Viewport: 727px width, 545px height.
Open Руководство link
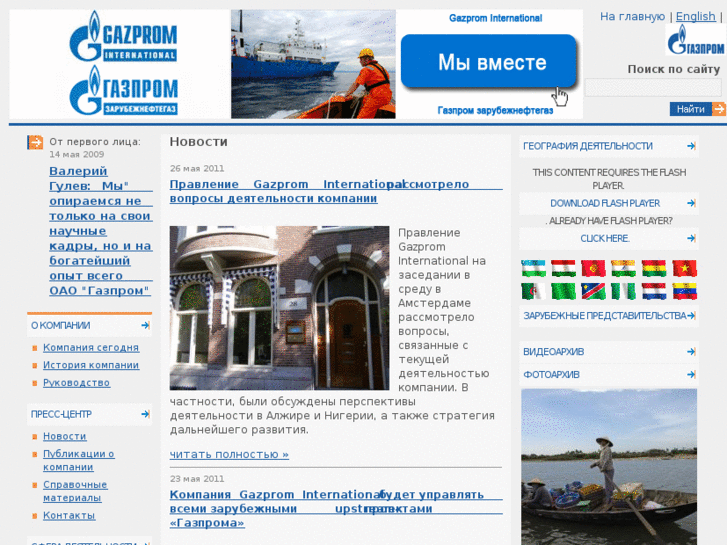coord(77,383)
